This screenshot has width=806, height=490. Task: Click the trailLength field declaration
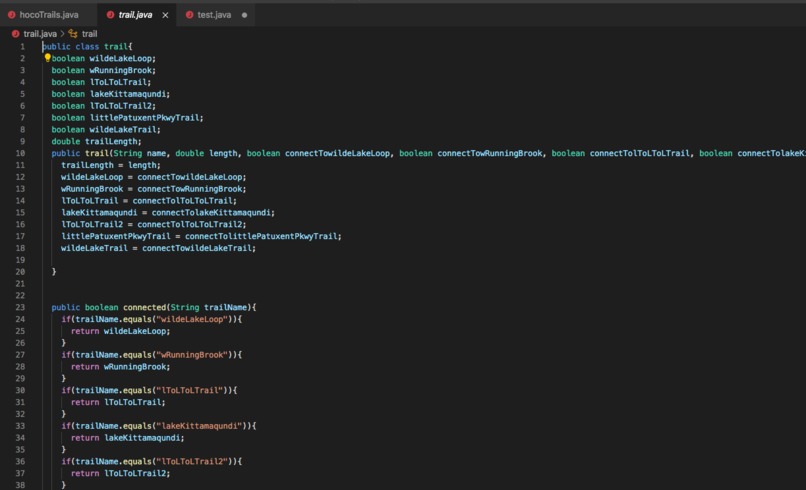coord(96,141)
